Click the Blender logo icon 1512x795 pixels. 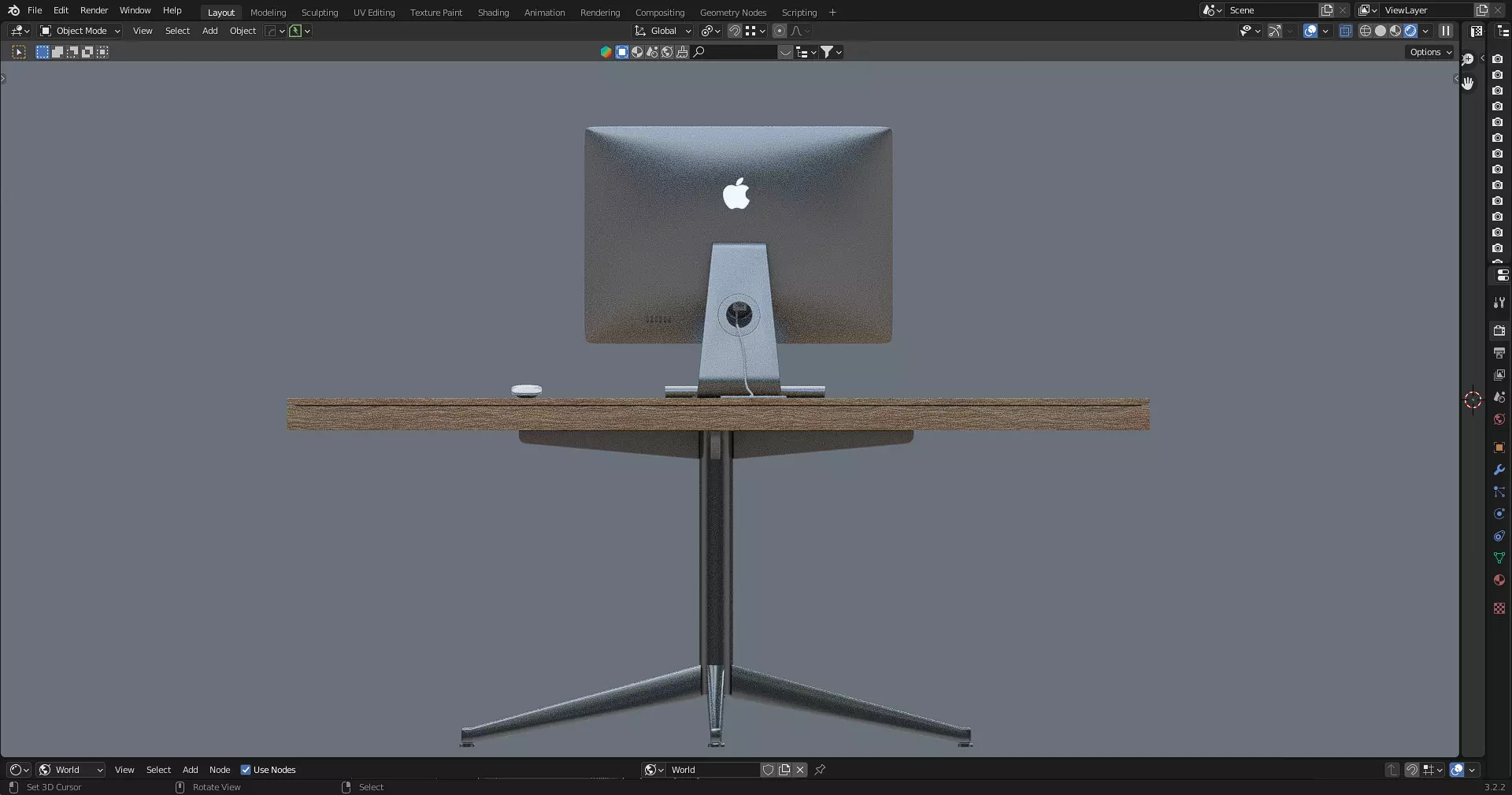(13, 10)
